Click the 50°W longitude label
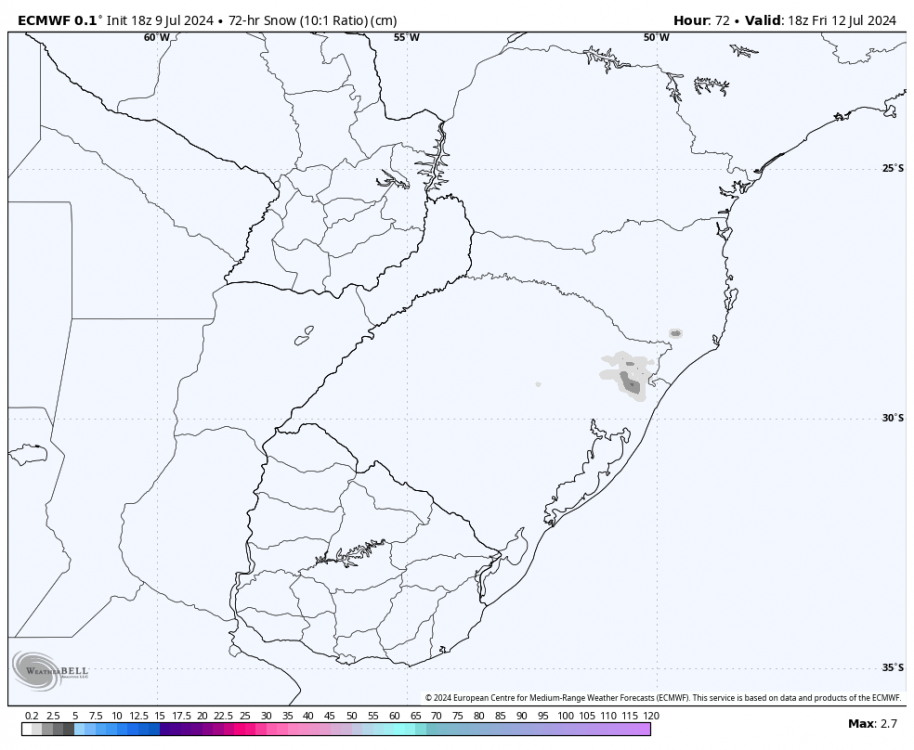This screenshot has width=914, height=750. tap(656, 38)
